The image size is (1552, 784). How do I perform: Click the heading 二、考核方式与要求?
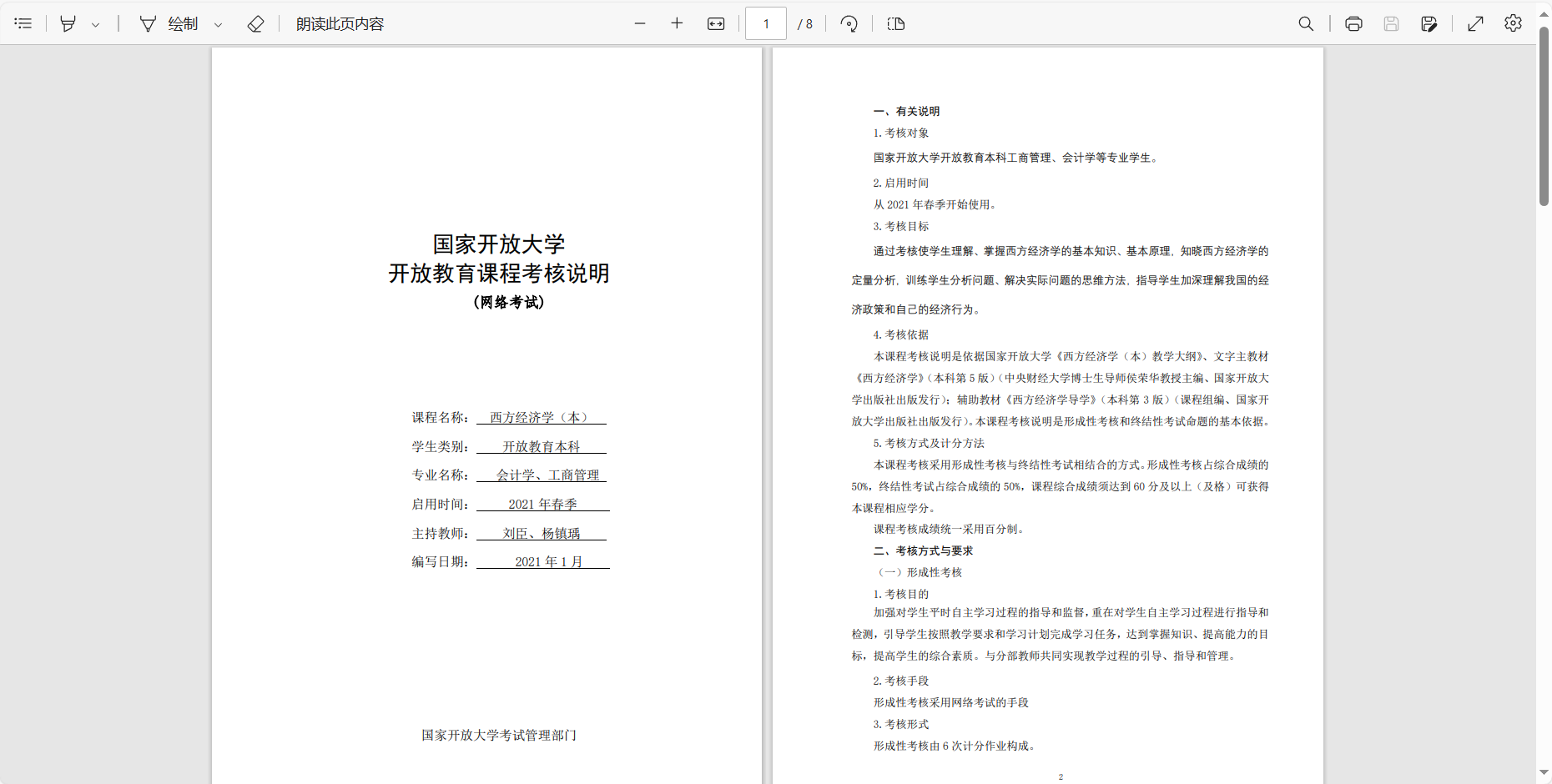pos(923,550)
